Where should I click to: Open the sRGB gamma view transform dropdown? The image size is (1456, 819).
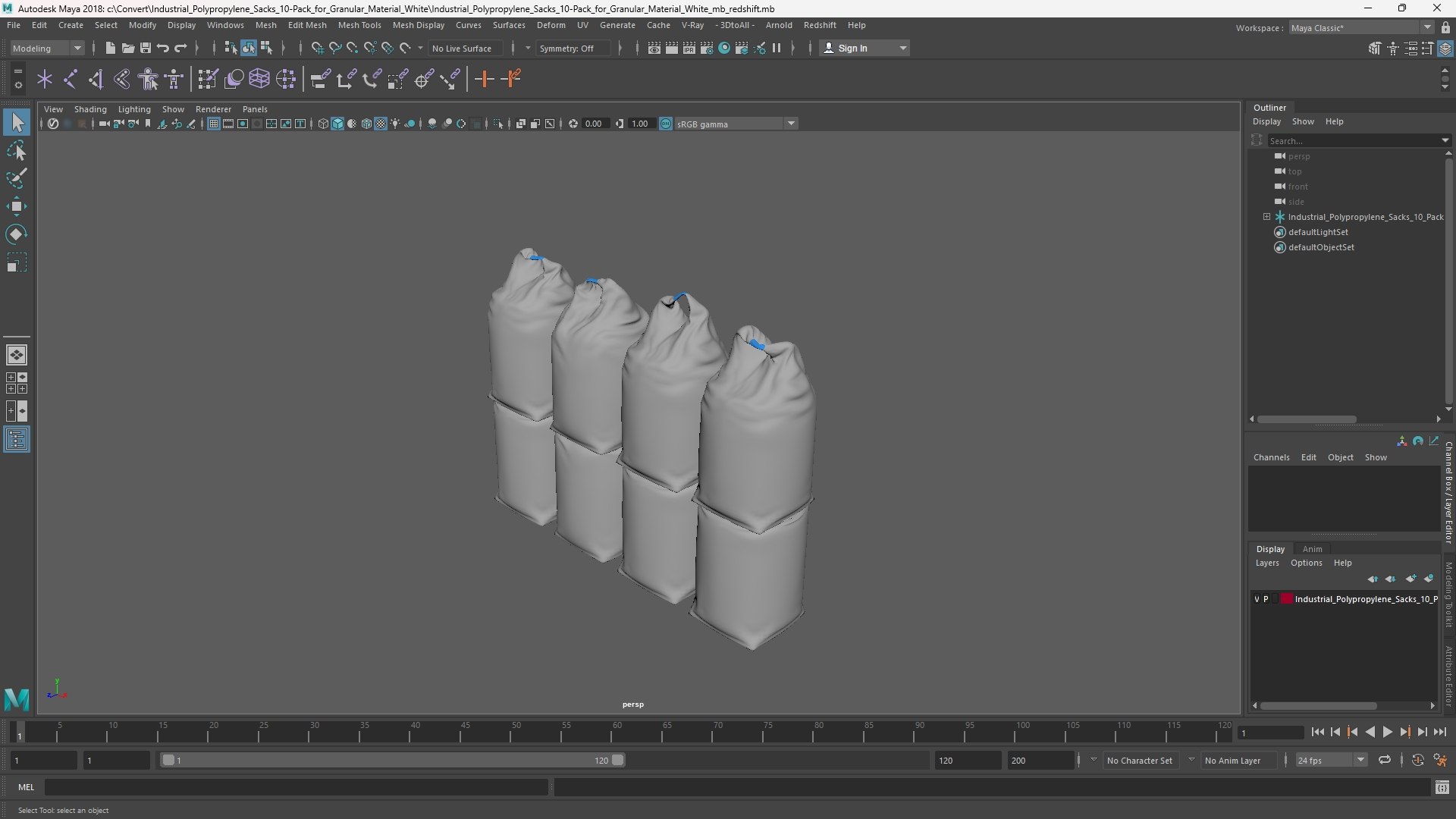[x=736, y=124]
